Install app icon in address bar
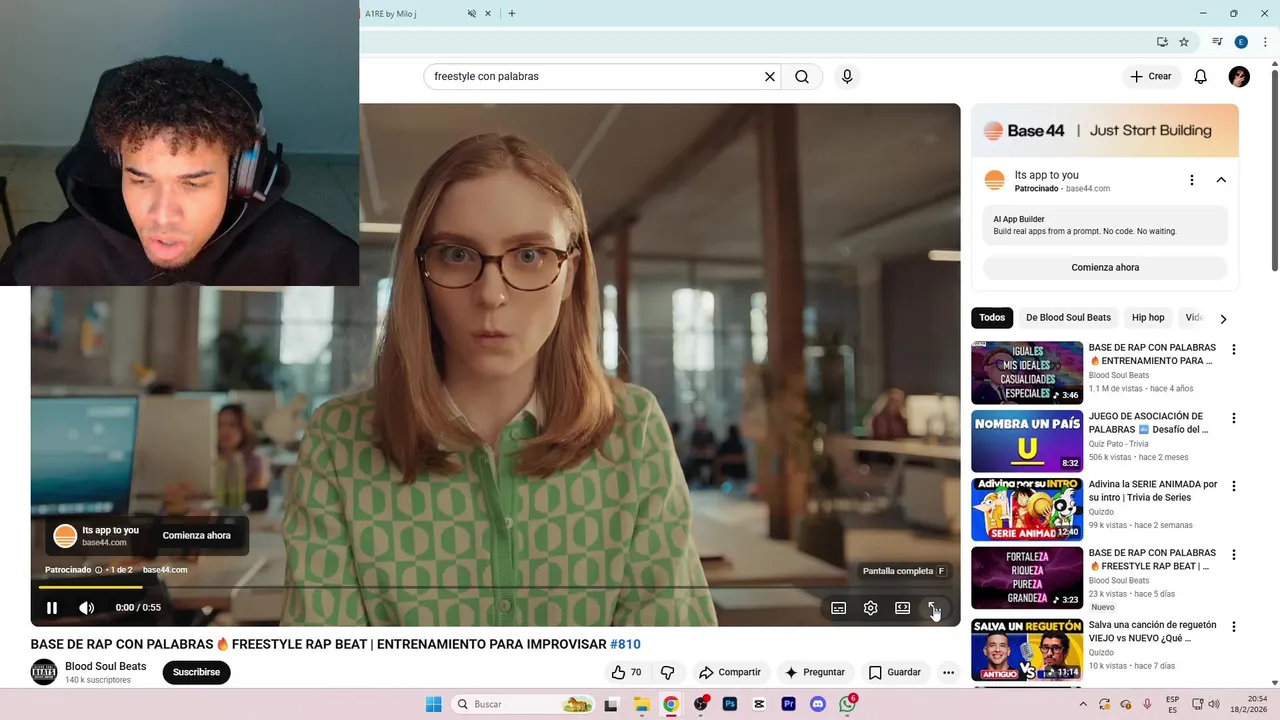The width and height of the screenshot is (1280, 720). point(1162,42)
